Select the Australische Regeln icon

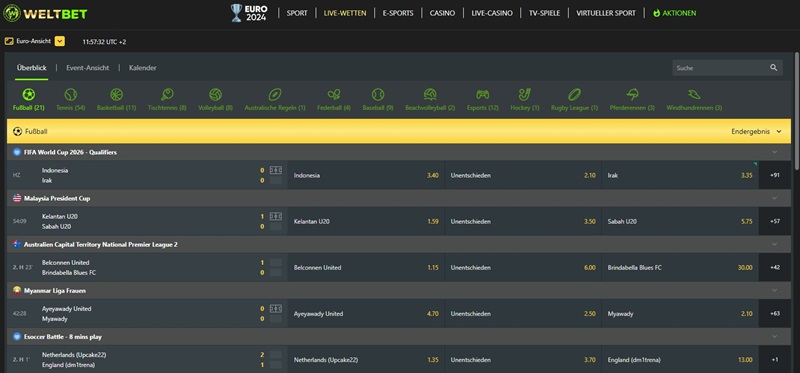click(275, 94)
